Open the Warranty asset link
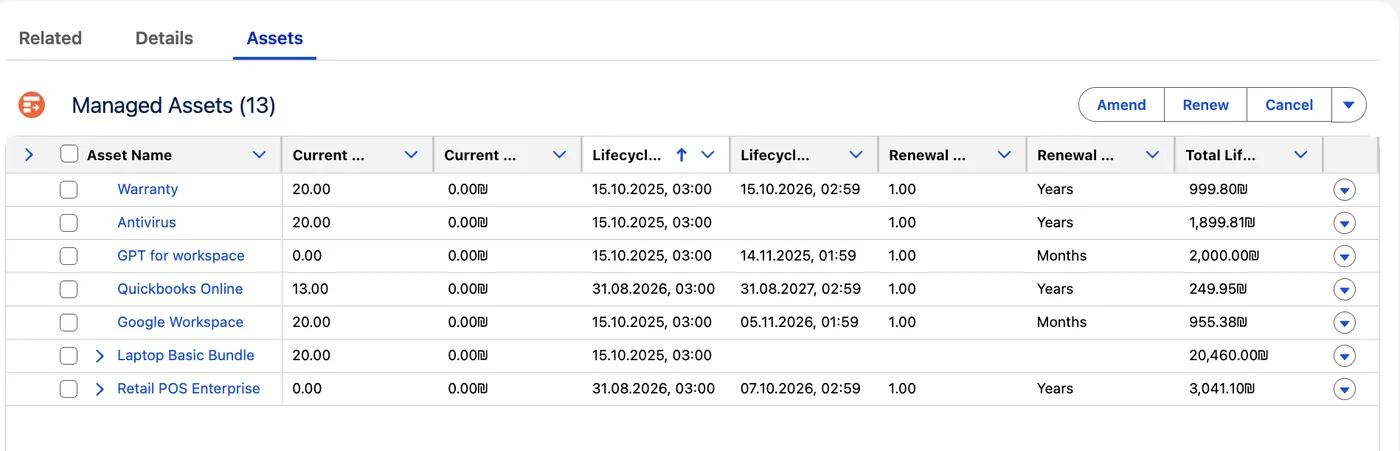 (x=147, y=189)
